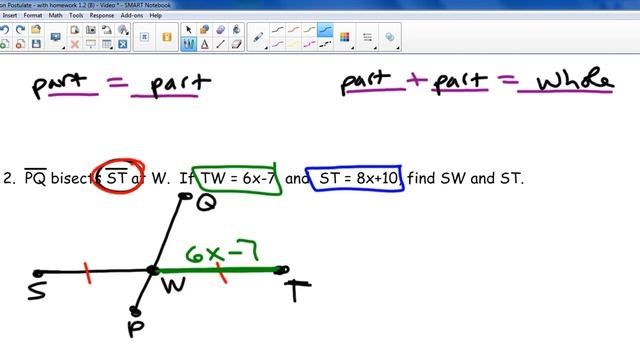Click the paste icon

click(x=75, y=30)
